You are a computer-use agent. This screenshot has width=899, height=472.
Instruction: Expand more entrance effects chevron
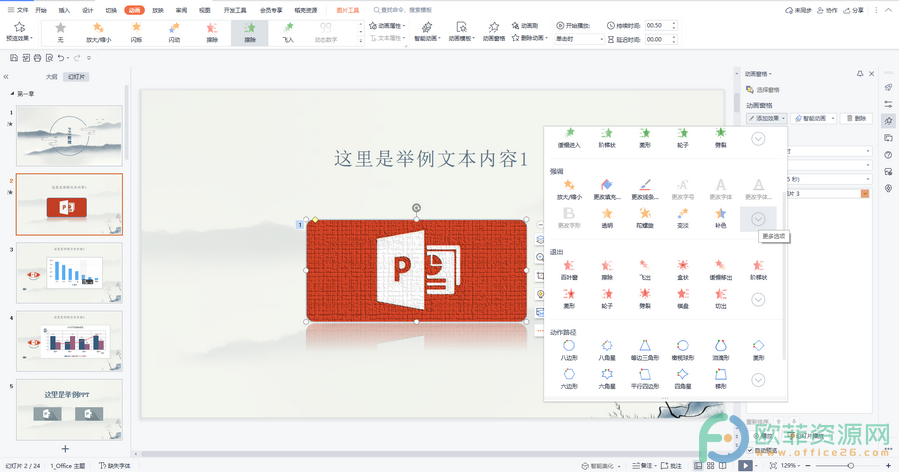tap(758, 139)
